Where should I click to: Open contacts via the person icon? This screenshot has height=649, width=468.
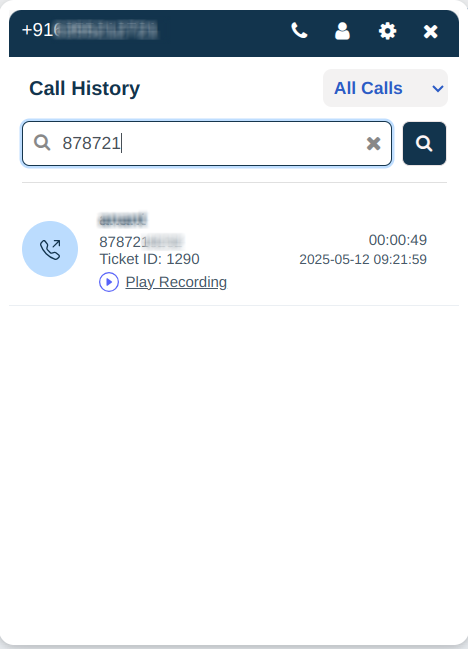[x=342, y=31]
